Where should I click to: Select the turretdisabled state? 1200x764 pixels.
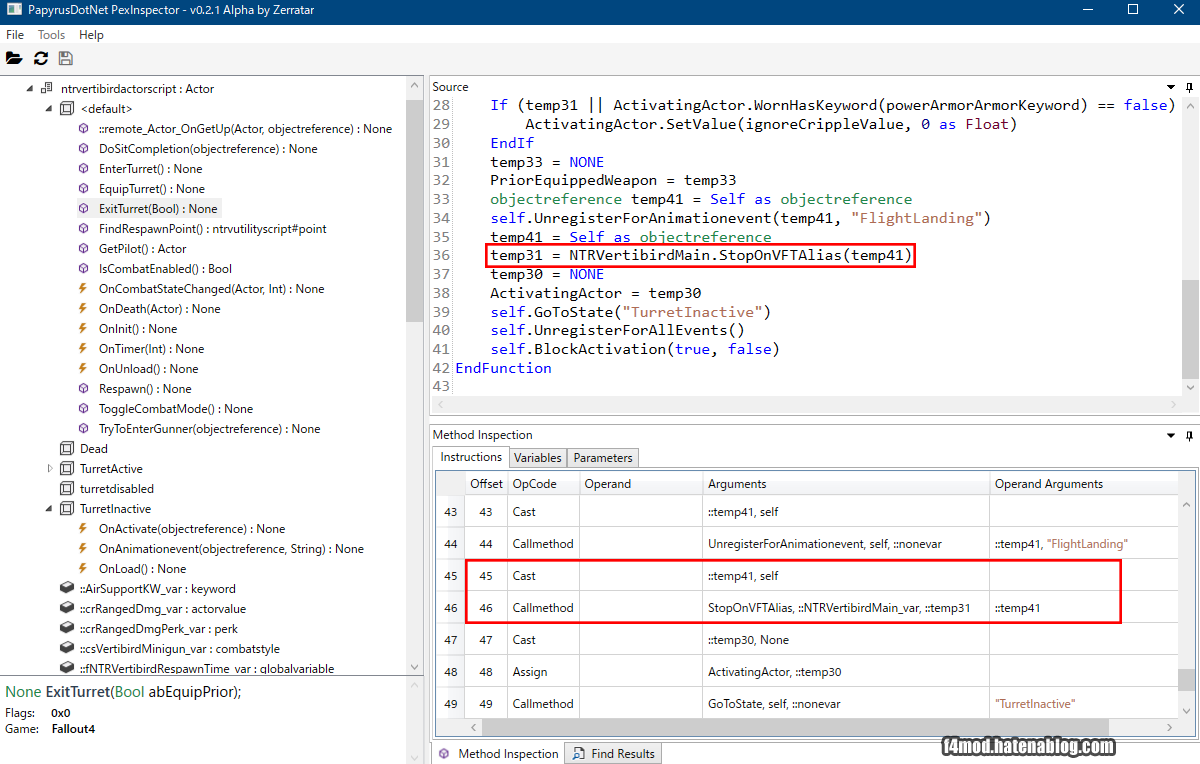tap(117, 489)
